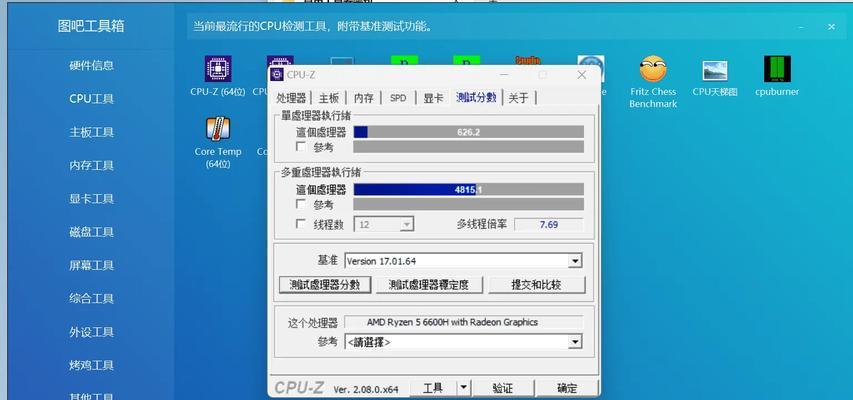
Task: Switch to the SPD tab in CPU-Z
Action: pyautogui.click(x=398, y=98)
